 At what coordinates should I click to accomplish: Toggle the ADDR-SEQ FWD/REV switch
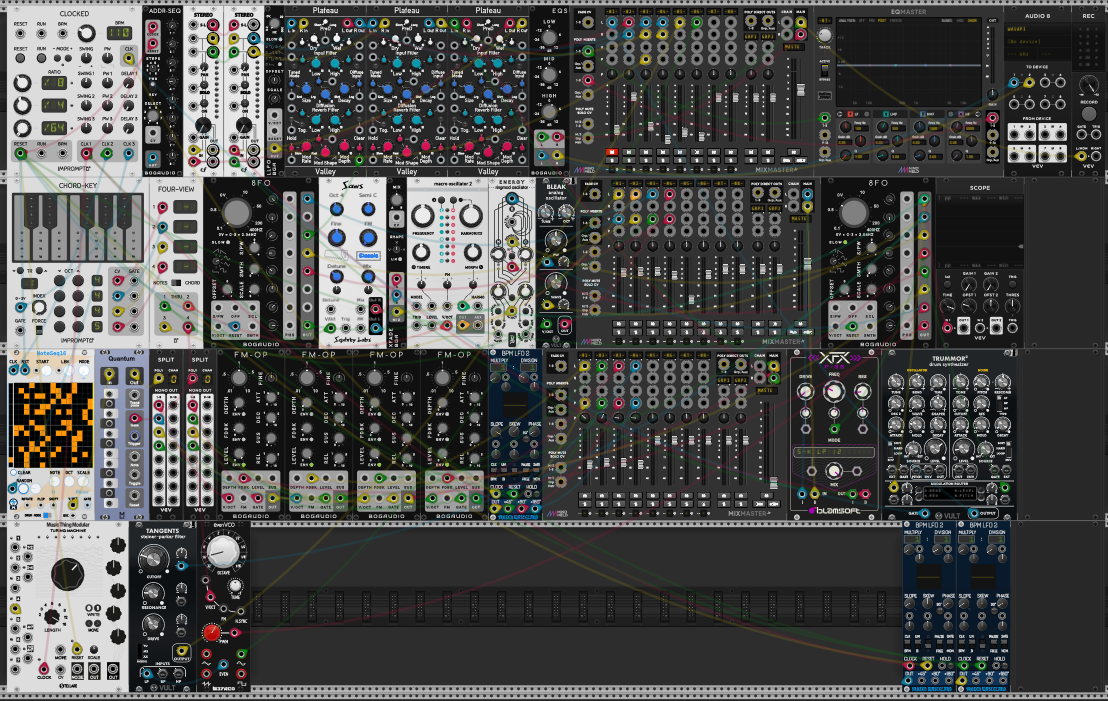(153, 88)
